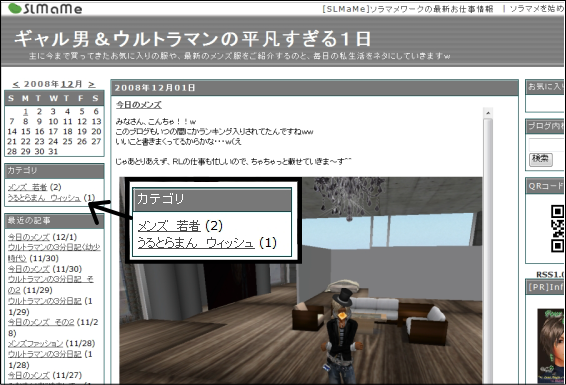Click the QR code image
566x385 pixels.
point(558,228)
